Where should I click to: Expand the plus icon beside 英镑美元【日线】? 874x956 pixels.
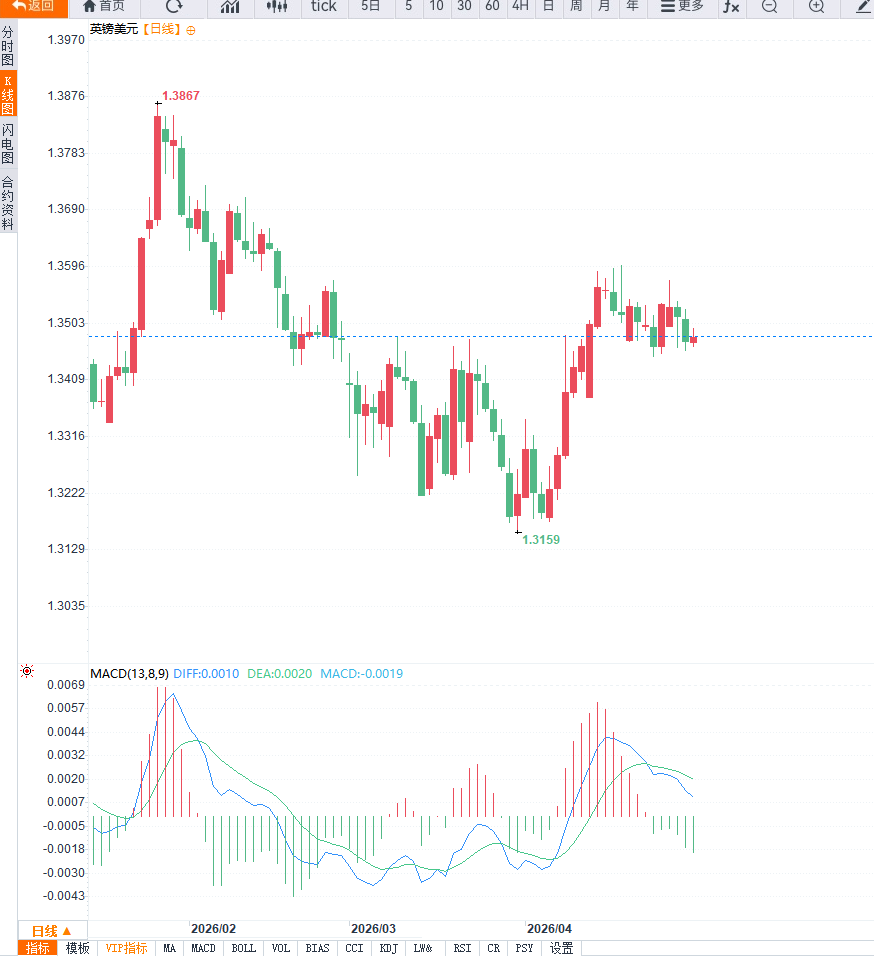coord(191,30)
